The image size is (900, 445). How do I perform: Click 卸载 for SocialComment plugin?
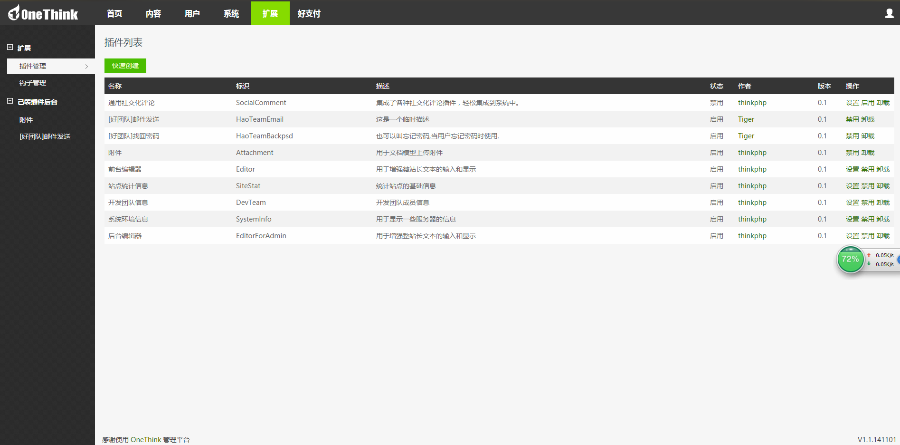(883, 103)
